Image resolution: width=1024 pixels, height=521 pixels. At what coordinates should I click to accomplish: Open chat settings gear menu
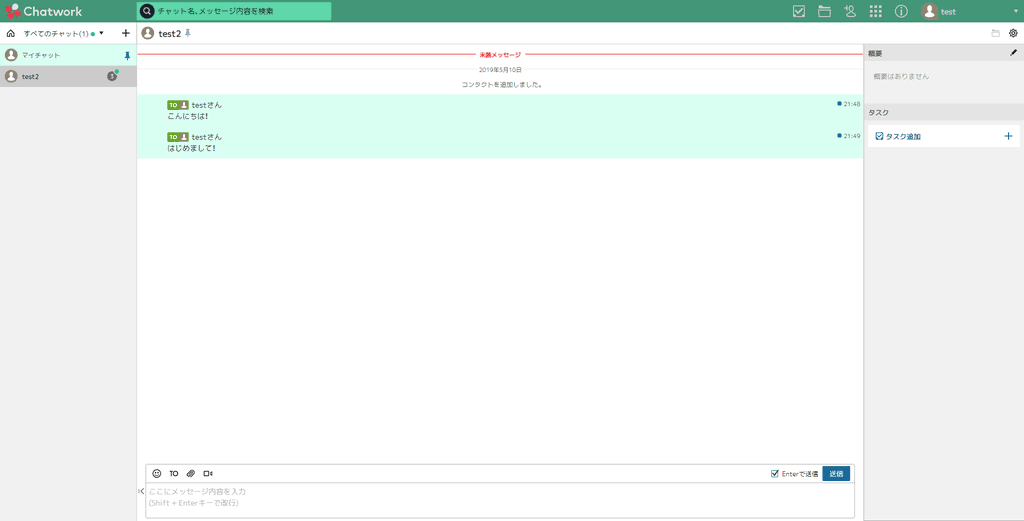[1013, 33]
